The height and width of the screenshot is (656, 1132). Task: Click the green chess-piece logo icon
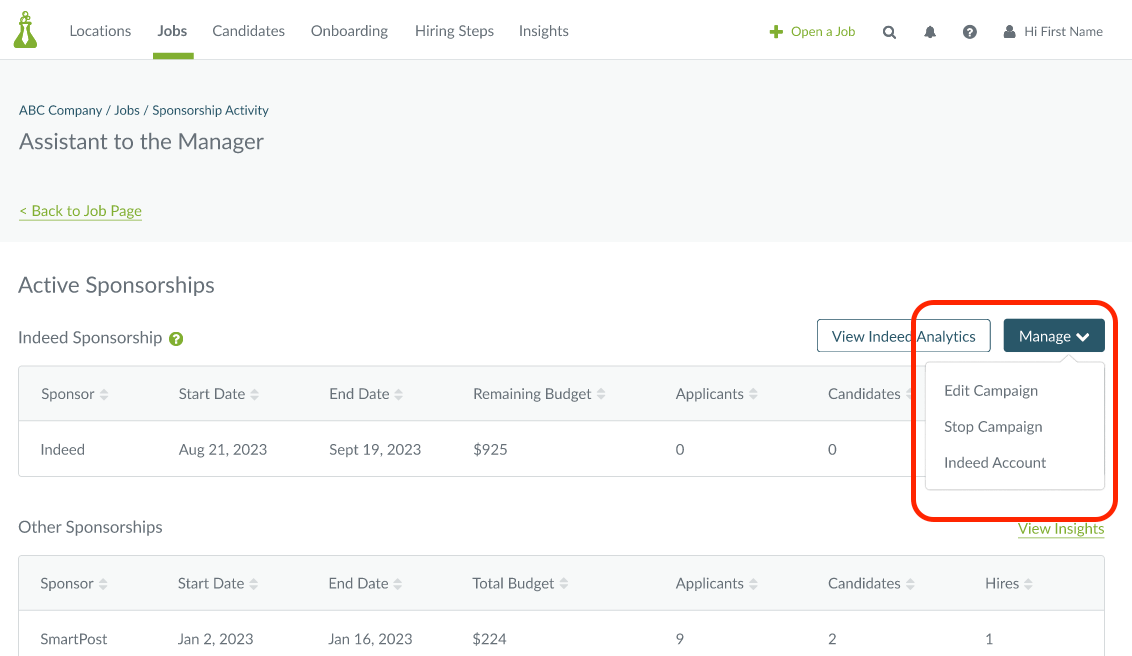tap(24, 28)
